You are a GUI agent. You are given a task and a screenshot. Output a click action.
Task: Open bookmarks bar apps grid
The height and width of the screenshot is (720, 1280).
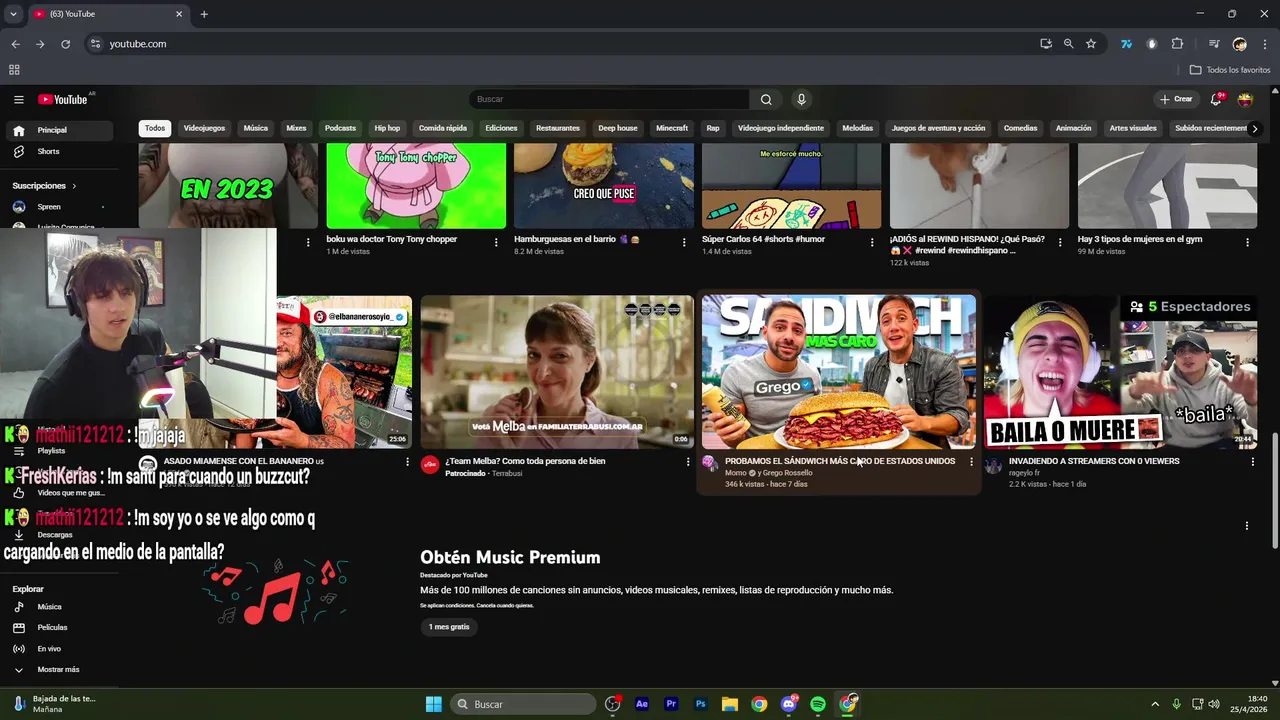tap(14, 70)
